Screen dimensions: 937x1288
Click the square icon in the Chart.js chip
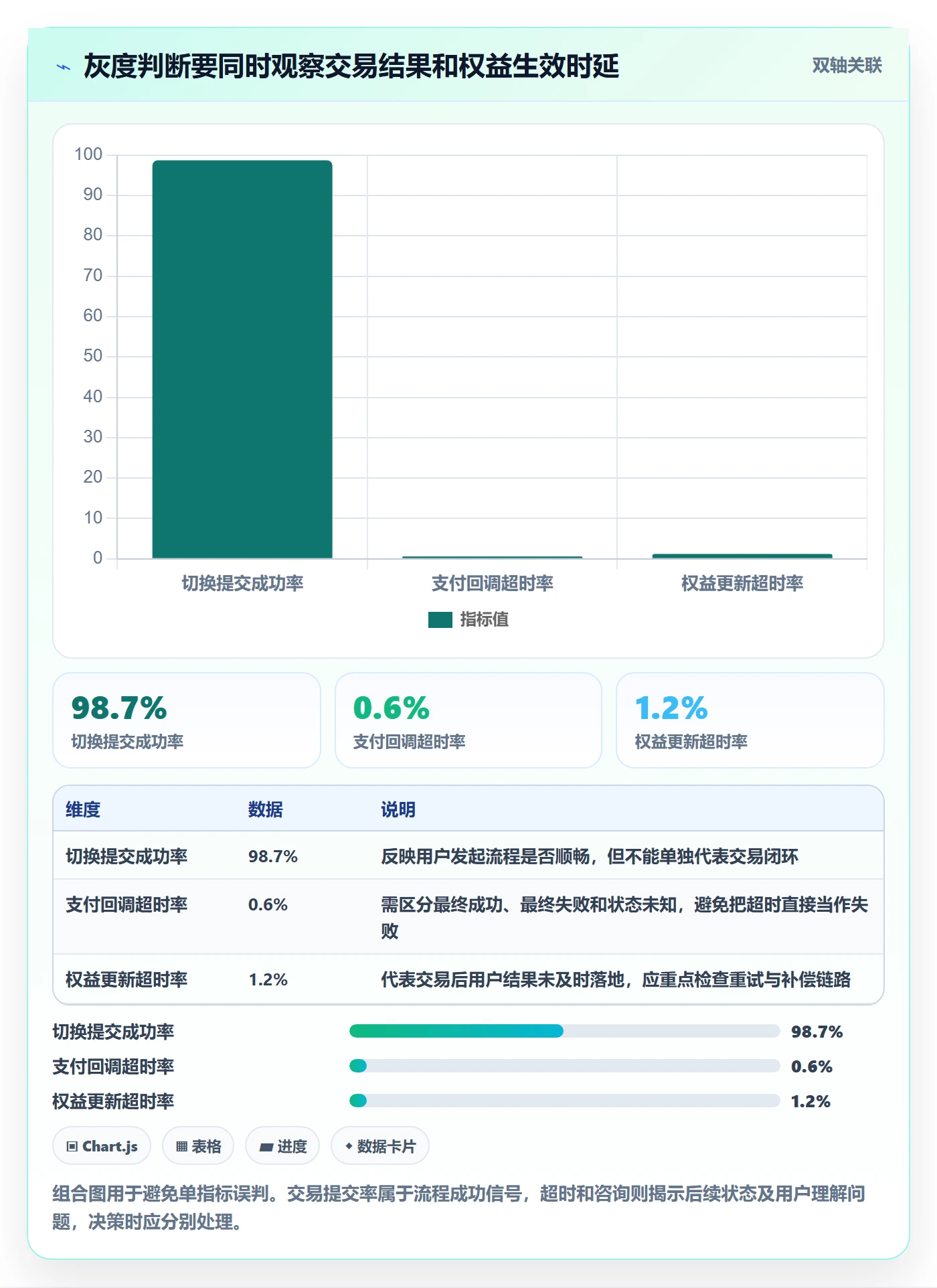click(72, 1146)
